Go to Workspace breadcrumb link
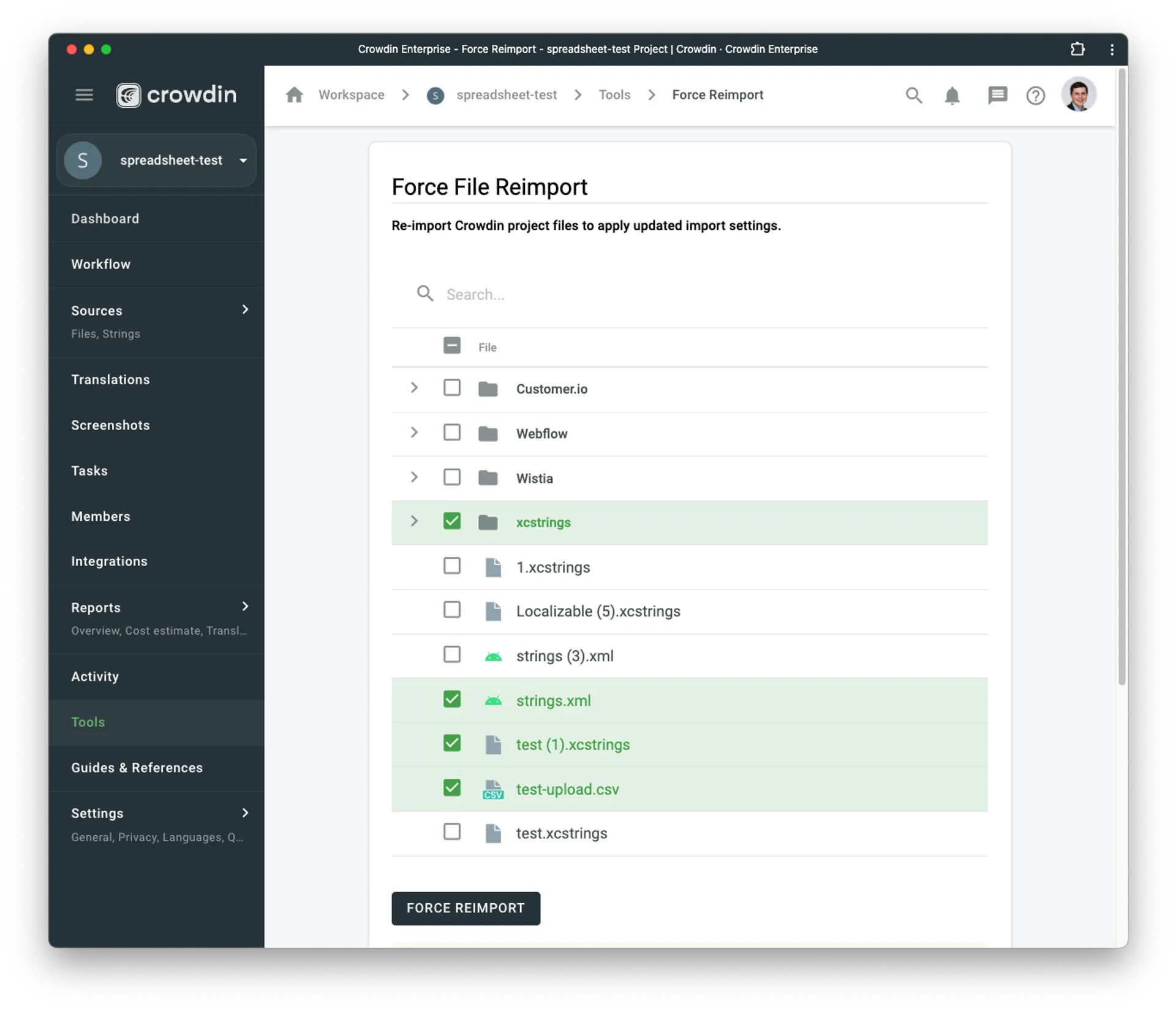This screenshot has height=1011, width=1176. 351,95
